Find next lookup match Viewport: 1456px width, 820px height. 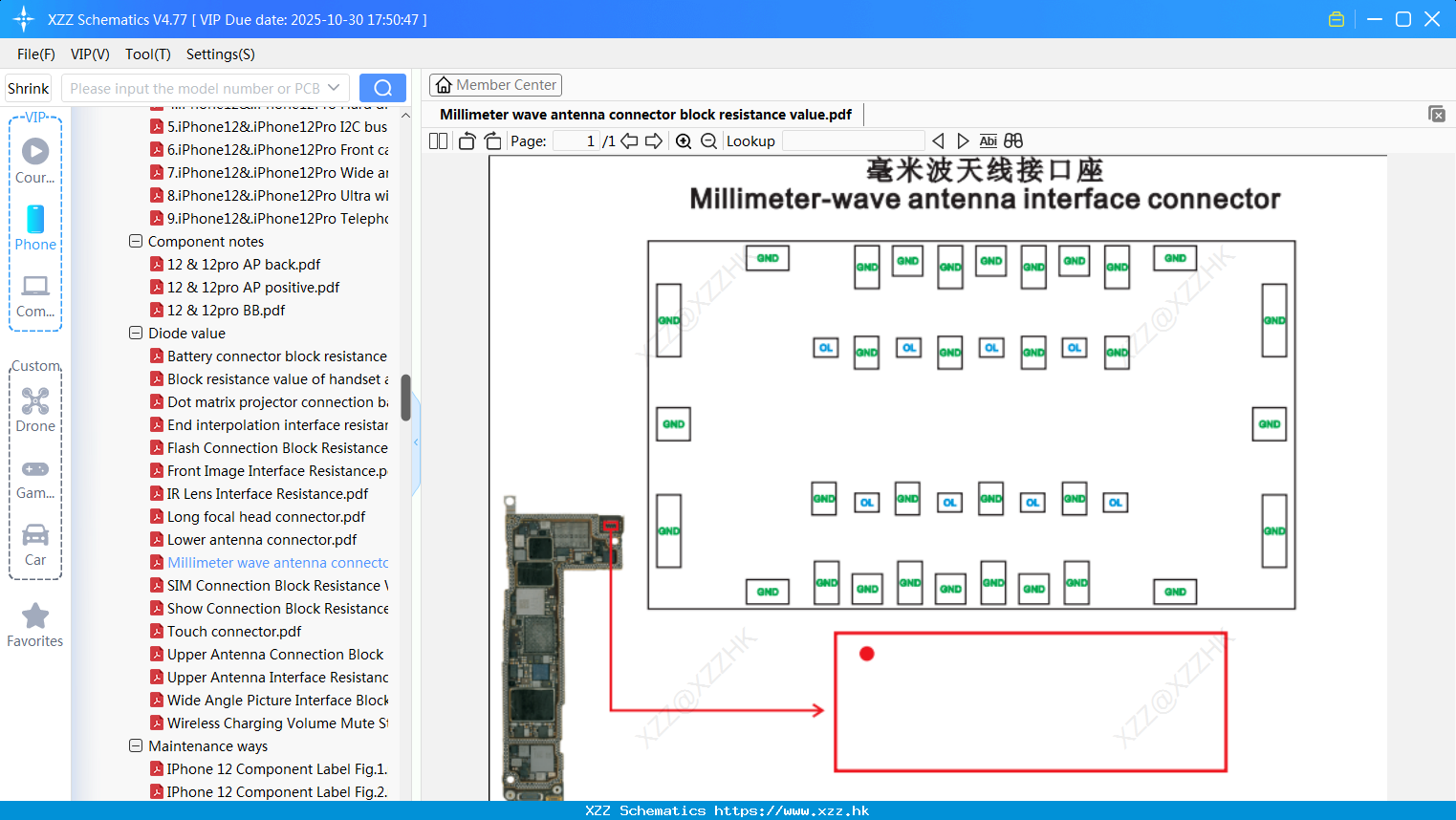(x=963, y=140)
